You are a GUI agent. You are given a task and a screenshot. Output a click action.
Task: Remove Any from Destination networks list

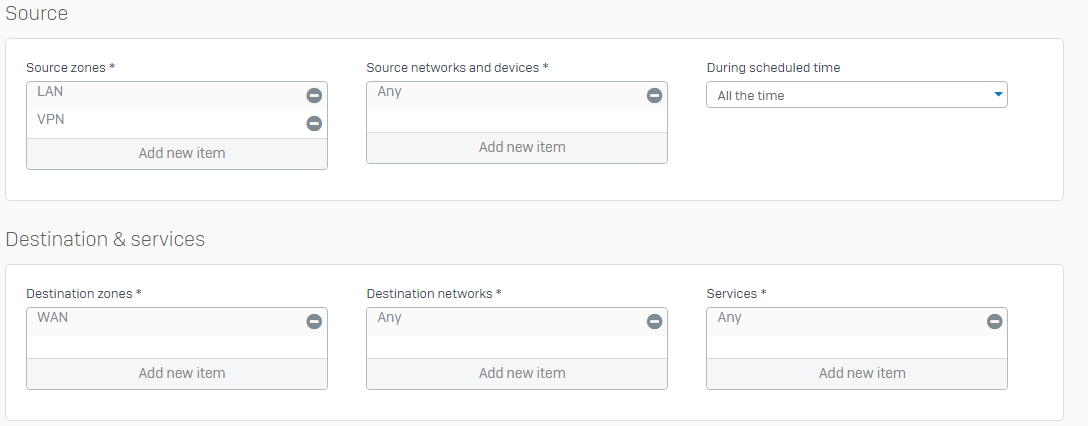(654, 321)
